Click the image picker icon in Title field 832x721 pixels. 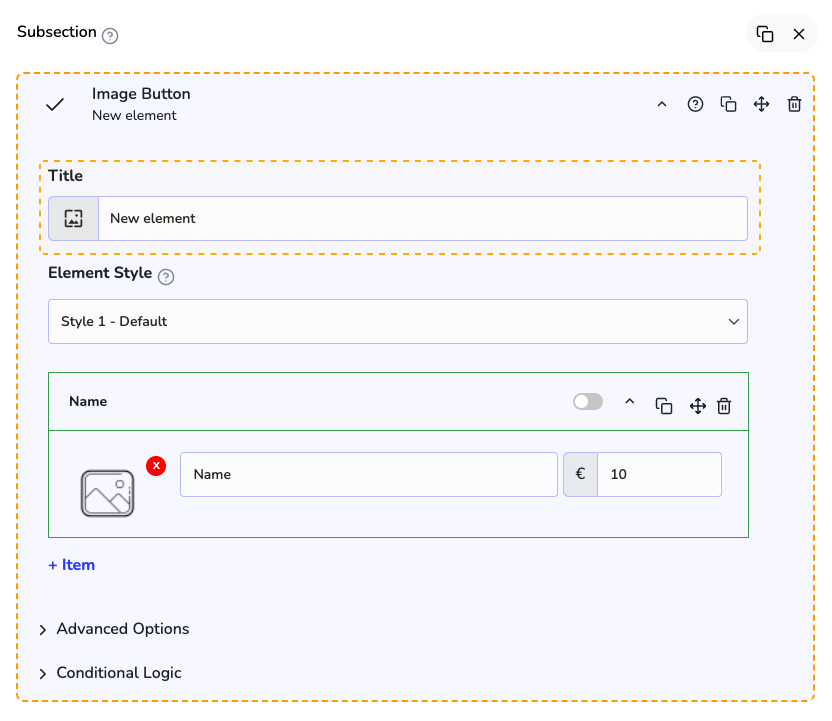[73, 218]
